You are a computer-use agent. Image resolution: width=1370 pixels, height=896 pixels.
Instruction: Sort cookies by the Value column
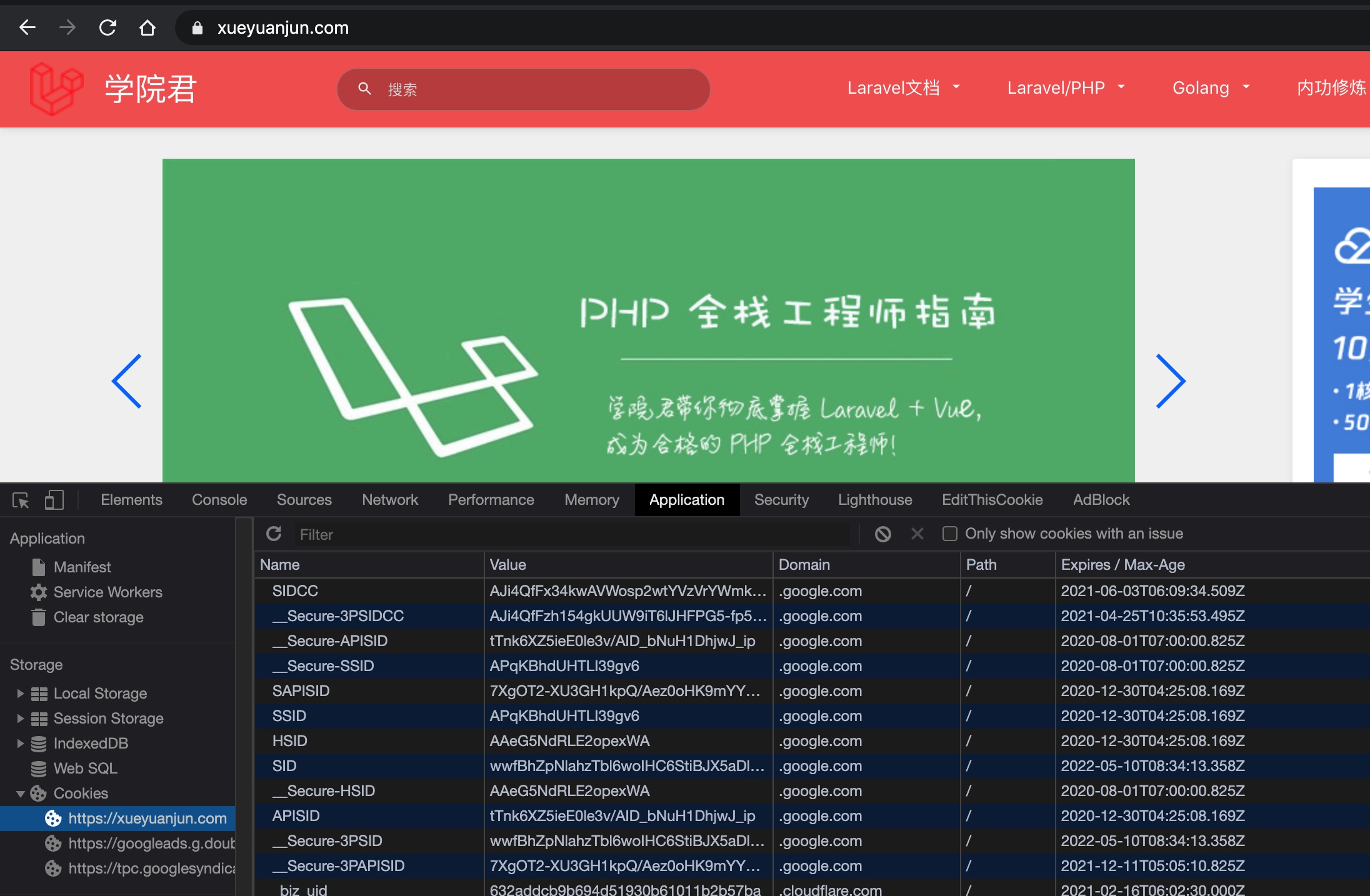(629, 565)
